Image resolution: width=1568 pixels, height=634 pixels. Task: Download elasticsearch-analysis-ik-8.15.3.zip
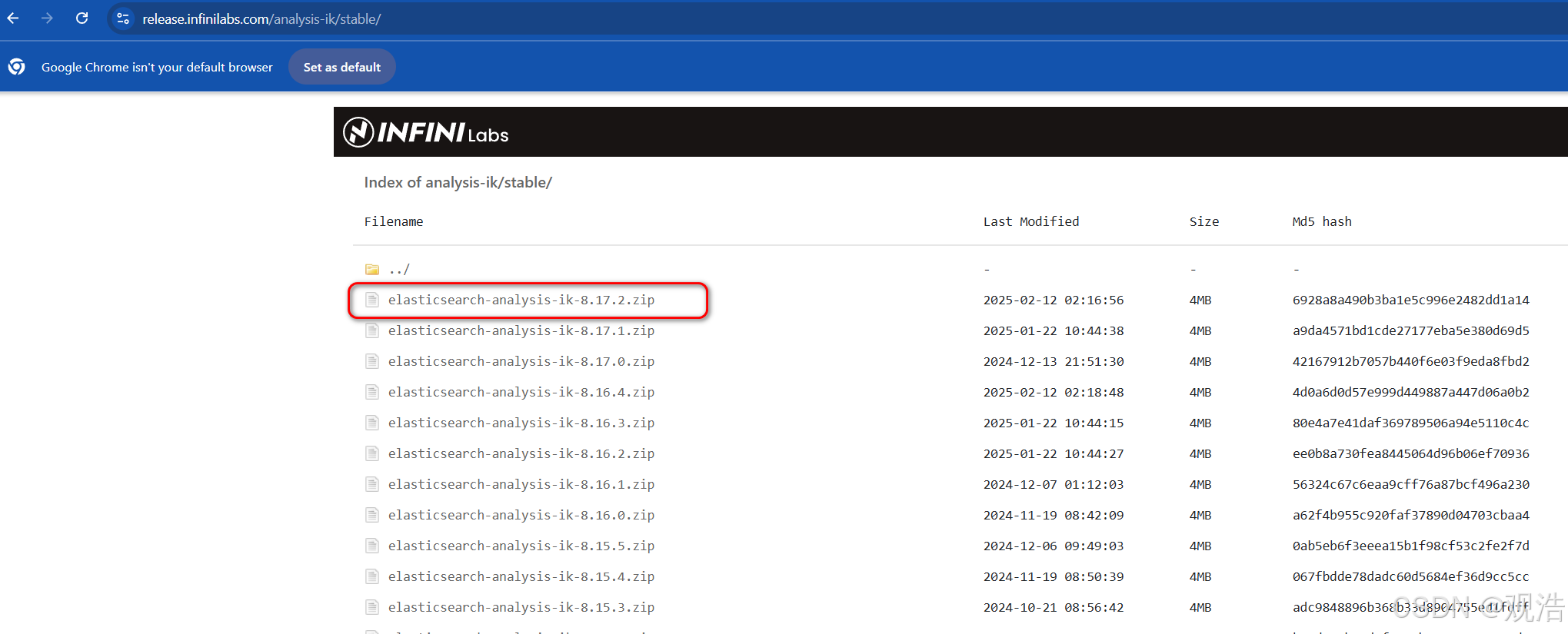click(521, 607)
